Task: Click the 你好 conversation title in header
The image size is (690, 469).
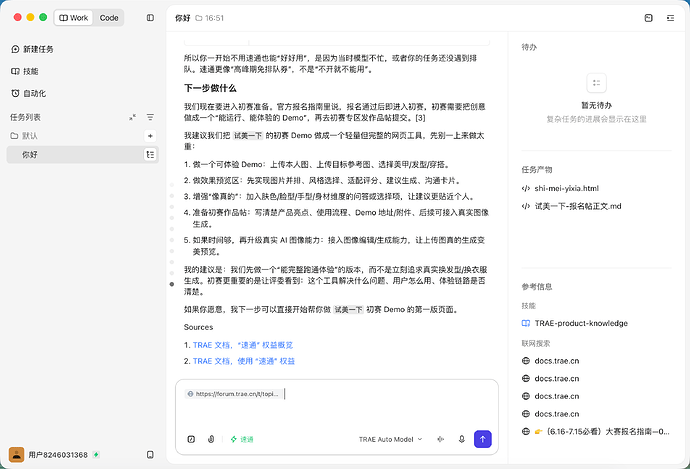Action: [182, 18]
